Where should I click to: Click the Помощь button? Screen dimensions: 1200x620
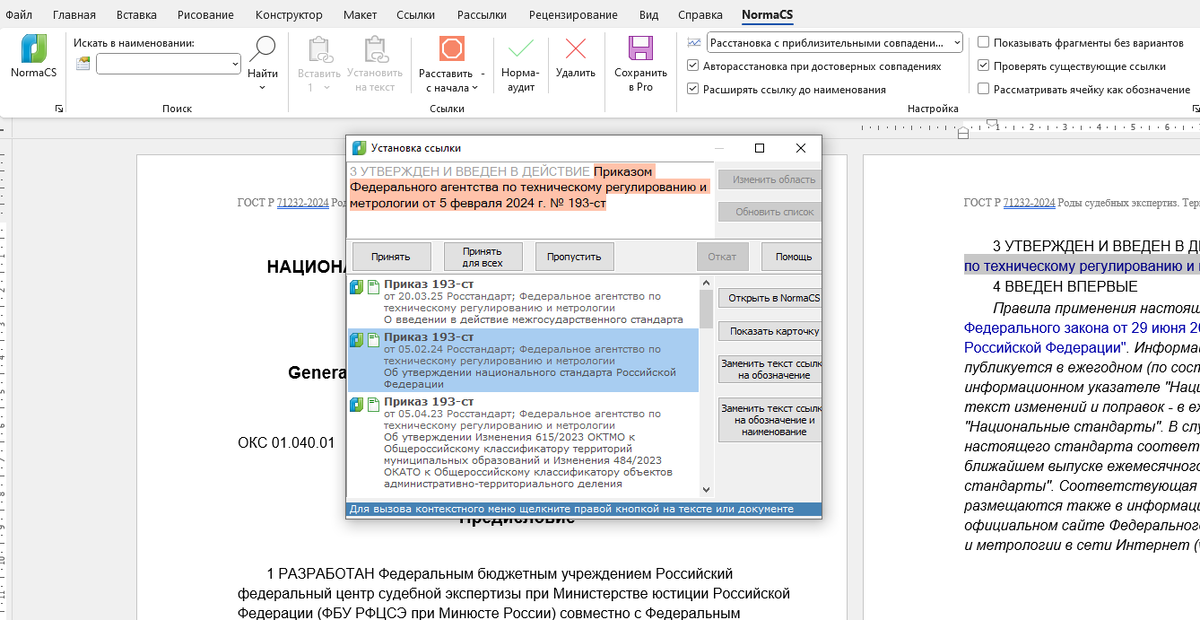pyautogui.click(x=791, y=257)
